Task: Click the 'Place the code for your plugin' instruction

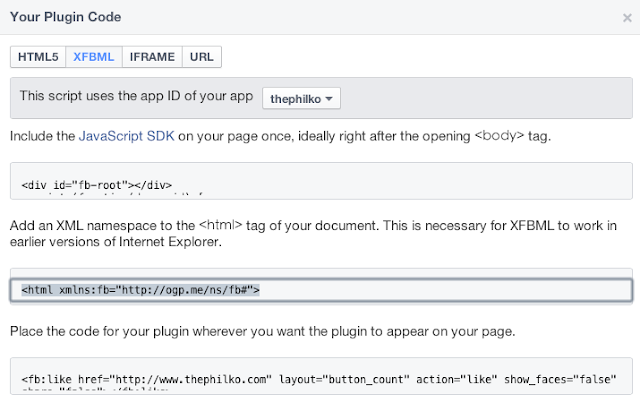Action: click(262, 331)
